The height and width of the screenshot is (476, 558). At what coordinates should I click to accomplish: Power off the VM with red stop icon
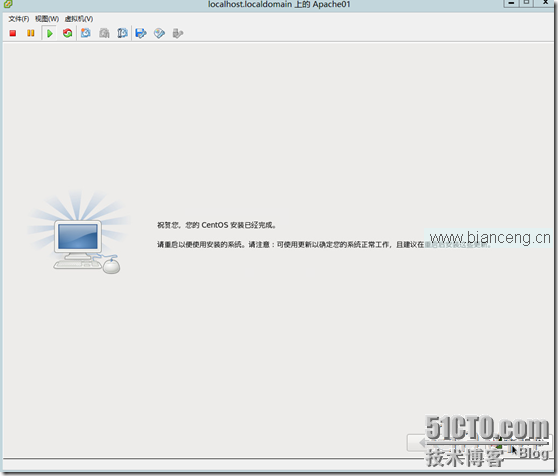(x=13, y=33)
